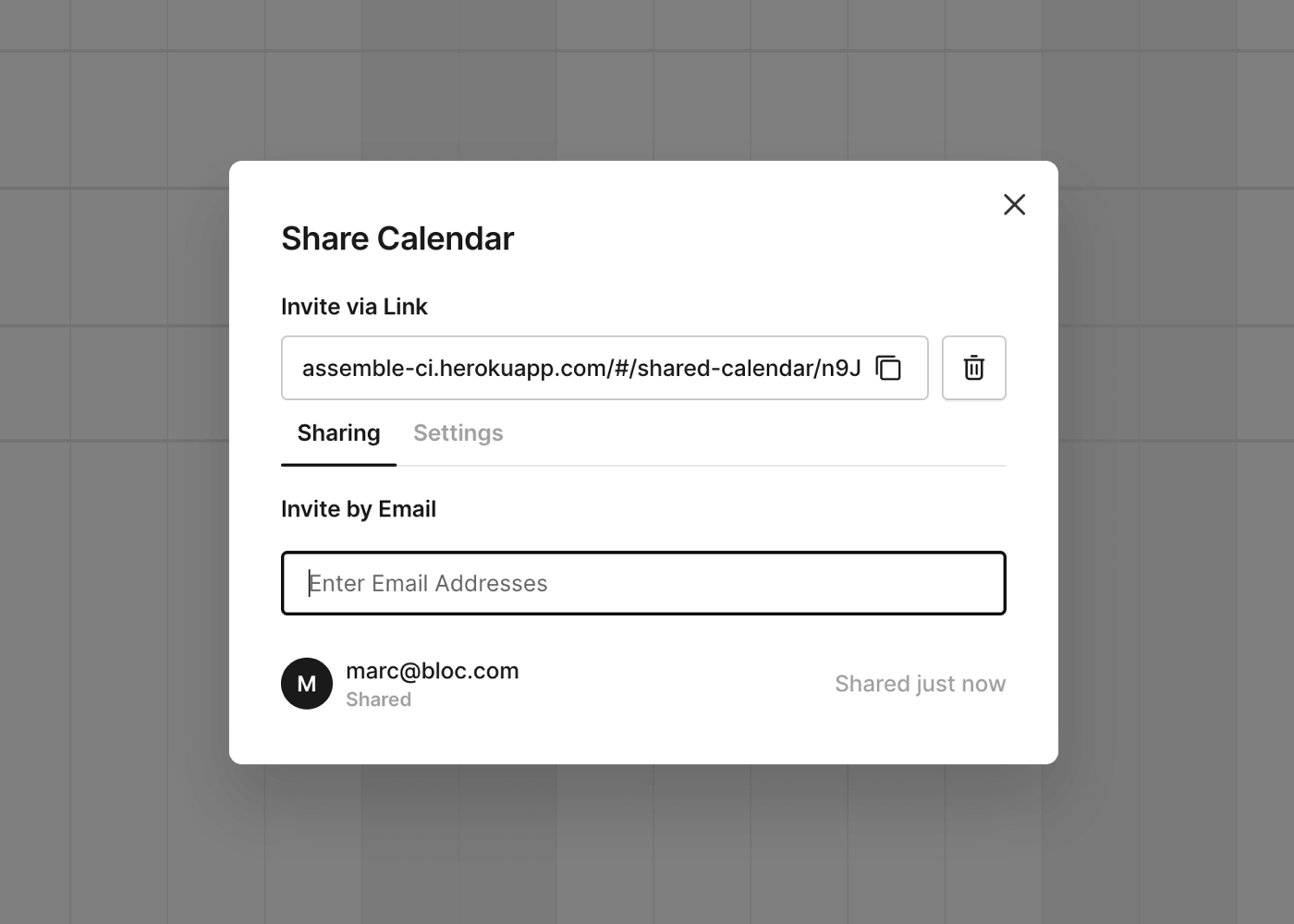This screenshot has width=1294, height=924.
Task: Click the marc@bloc.com email entry
Action: pyautogui.click(x=432, y=671)
